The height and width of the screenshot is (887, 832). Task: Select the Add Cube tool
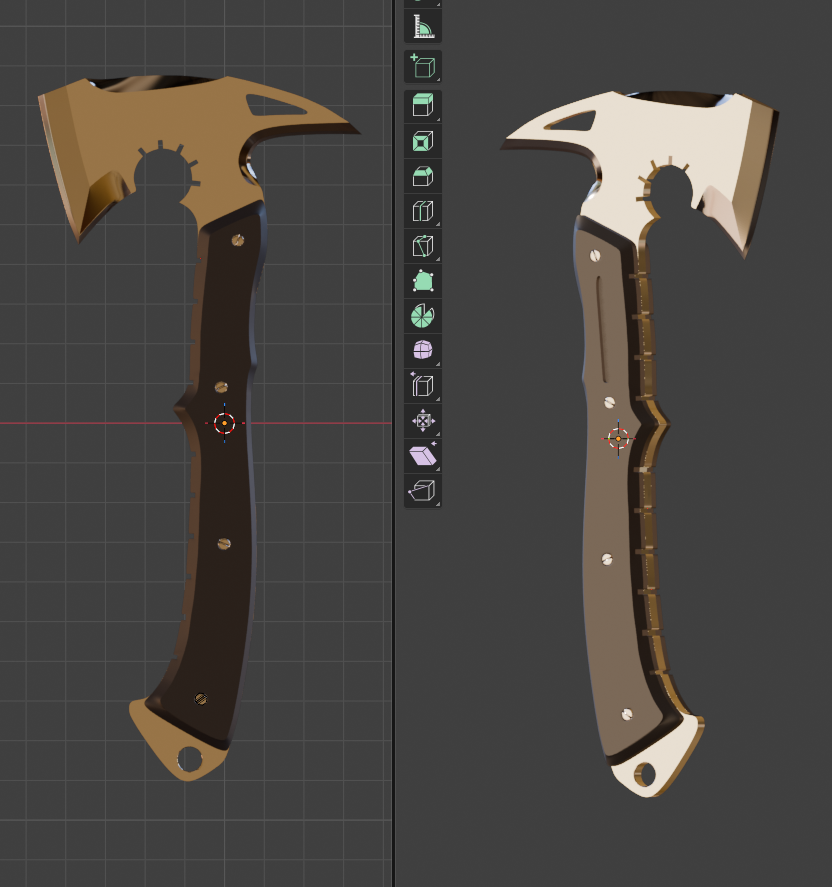pos(422,67)
